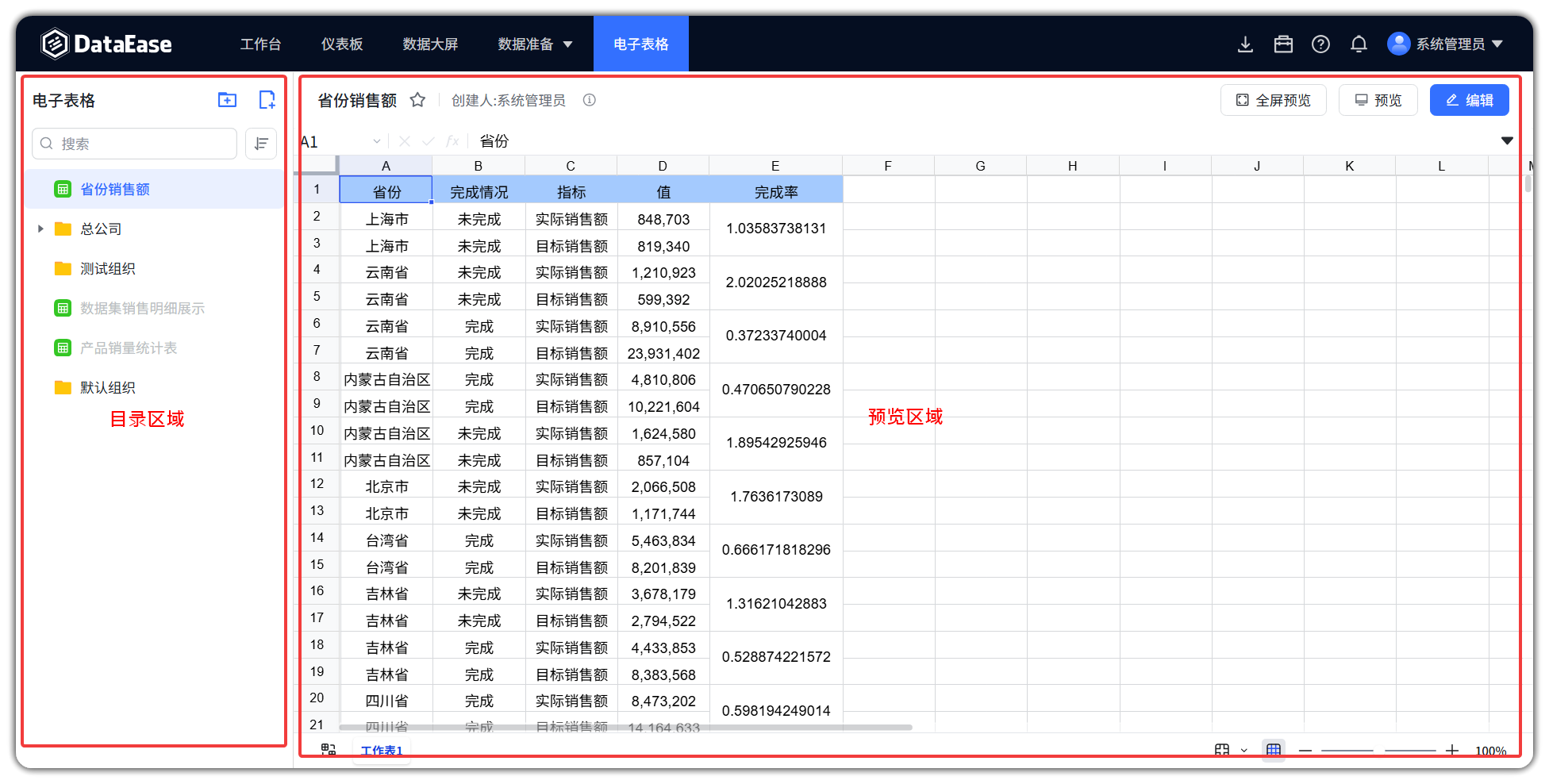Click the zoom slider track
The image size is (1549, 784).
pyautogui.click(x=1378, y=750)
